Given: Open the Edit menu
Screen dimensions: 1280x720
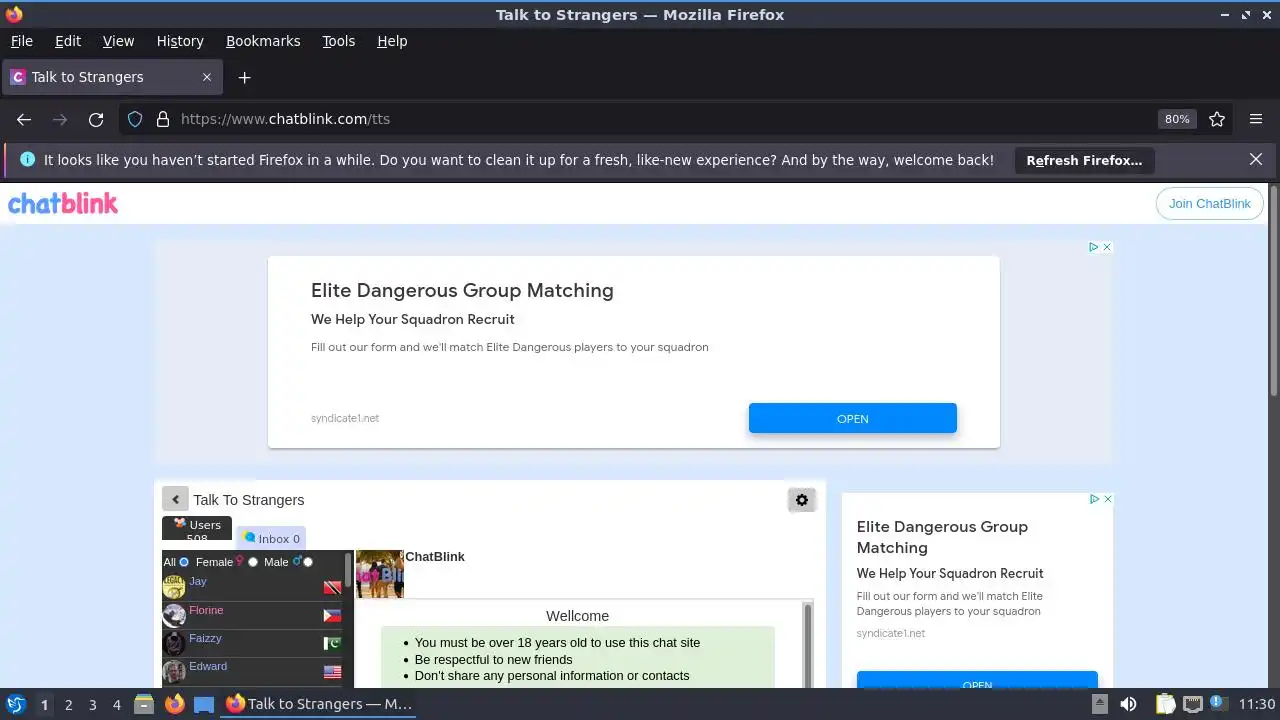Looking at the screenshot, I should [x=68, y=41].
